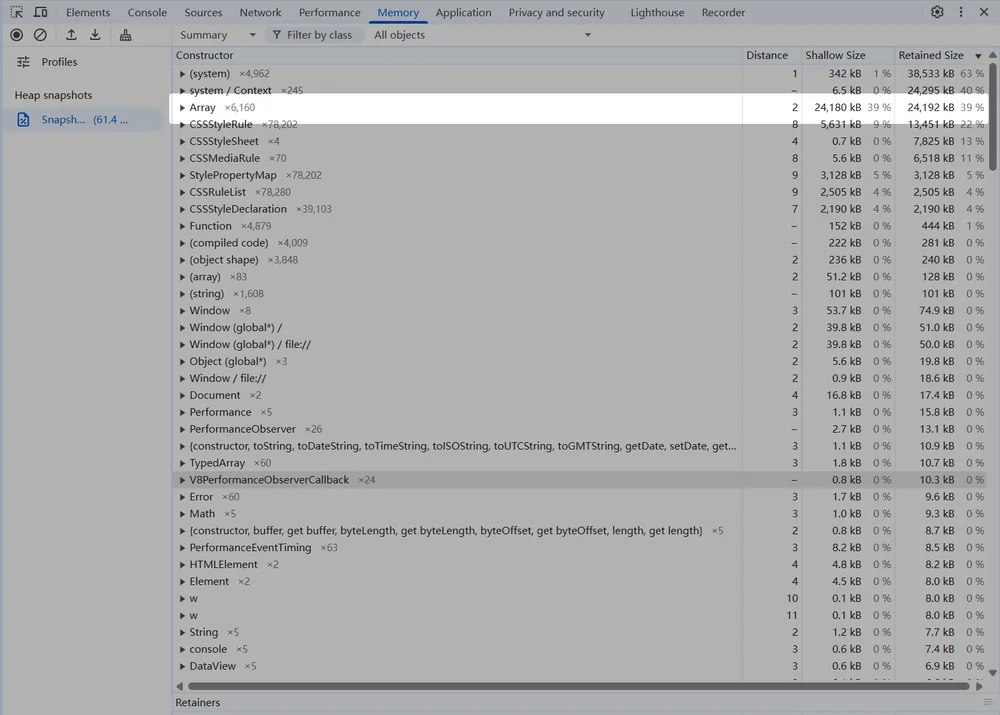Expand the (compiled code) row
1000x715 pixels.
[182, 243]
